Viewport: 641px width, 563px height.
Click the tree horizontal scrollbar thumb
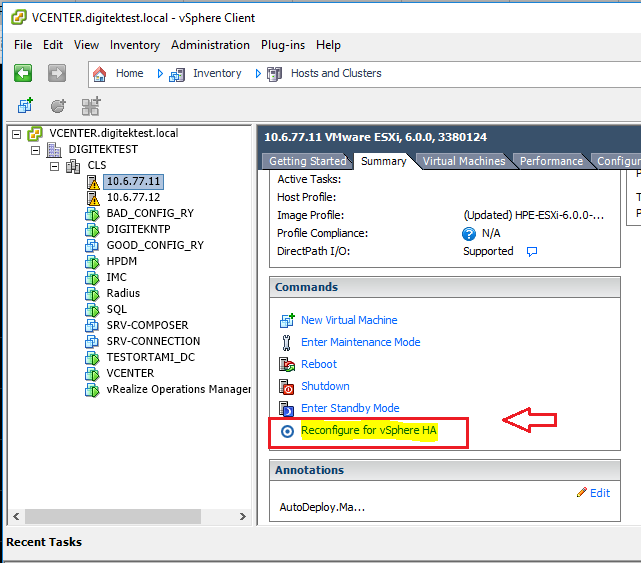pos(113,516)
